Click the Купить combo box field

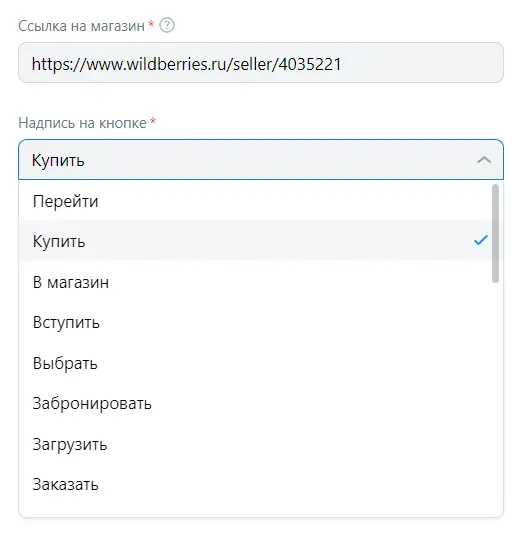pos(261,159)
